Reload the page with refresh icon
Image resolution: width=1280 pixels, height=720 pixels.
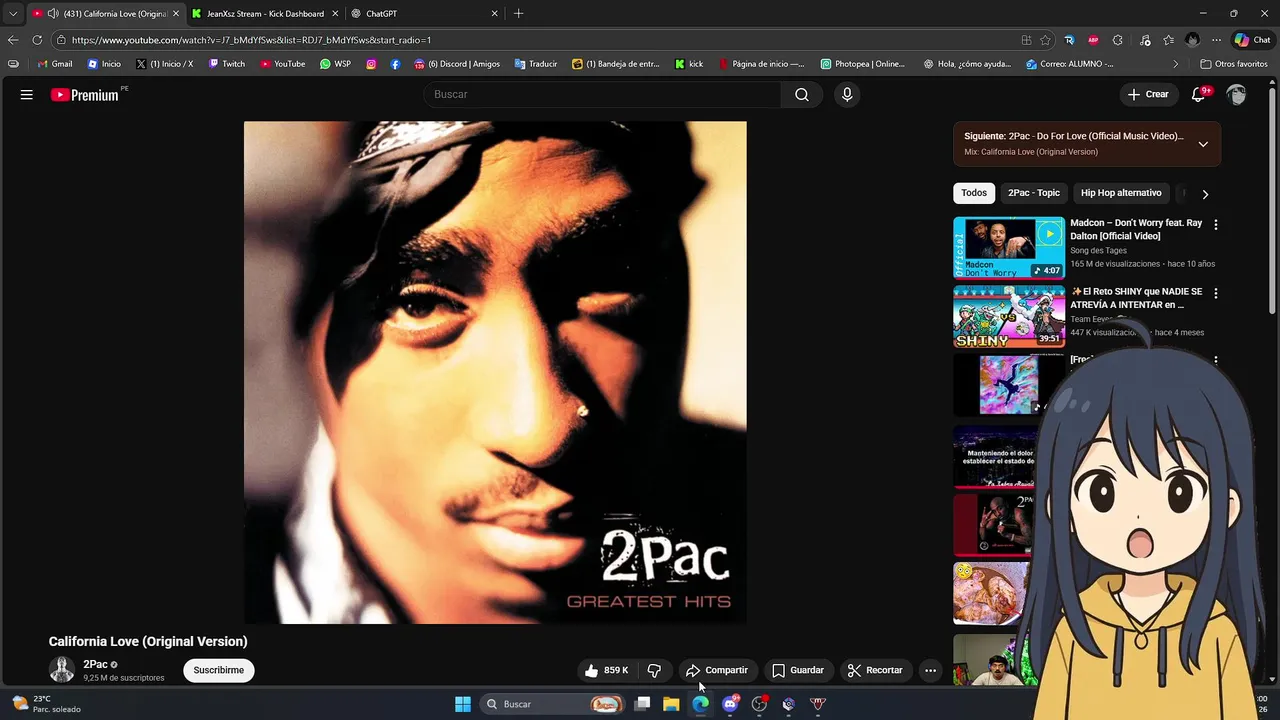37,40
